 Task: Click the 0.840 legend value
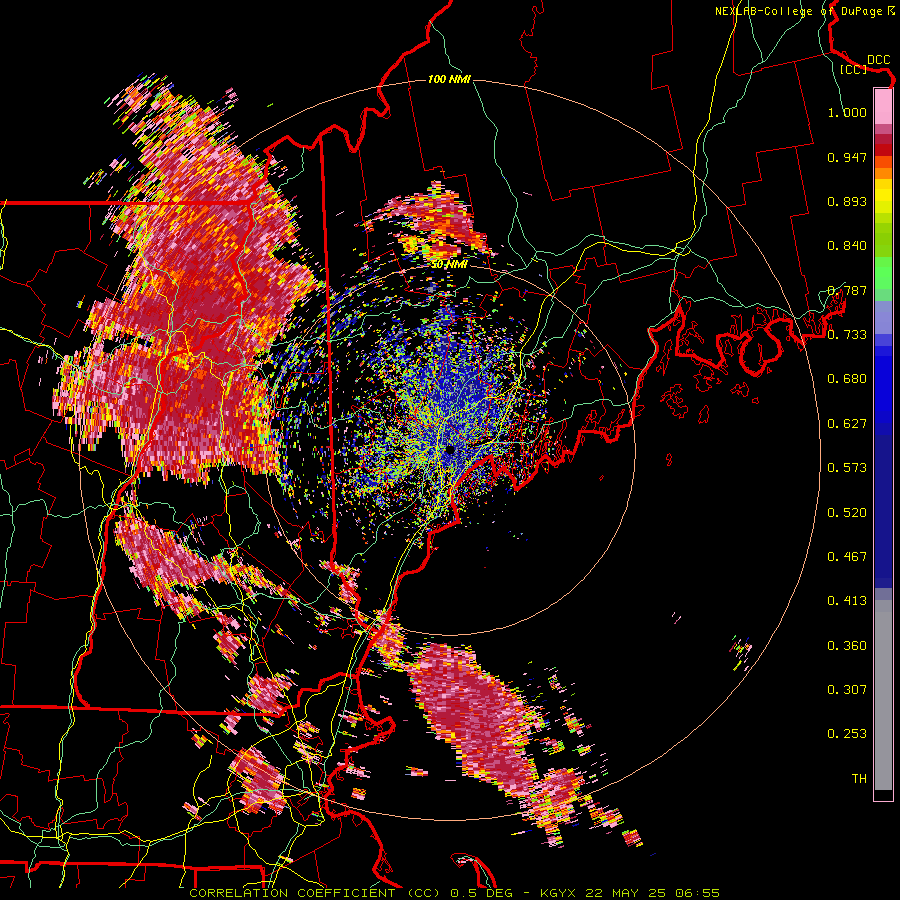[847, 246]
